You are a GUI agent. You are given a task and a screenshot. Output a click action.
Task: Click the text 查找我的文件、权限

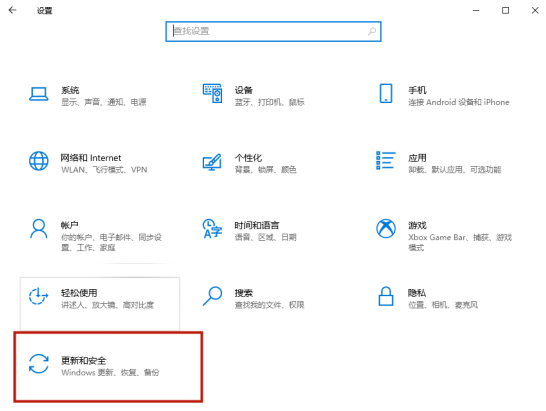tap(270, 305)
